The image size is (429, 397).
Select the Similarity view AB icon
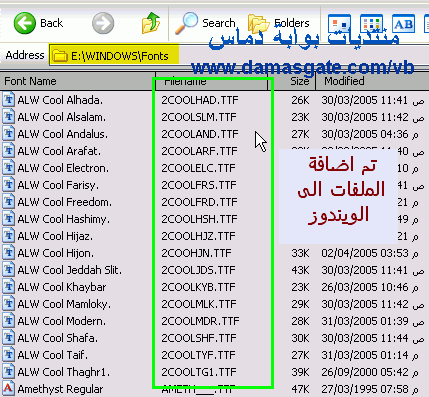(403, 24)
